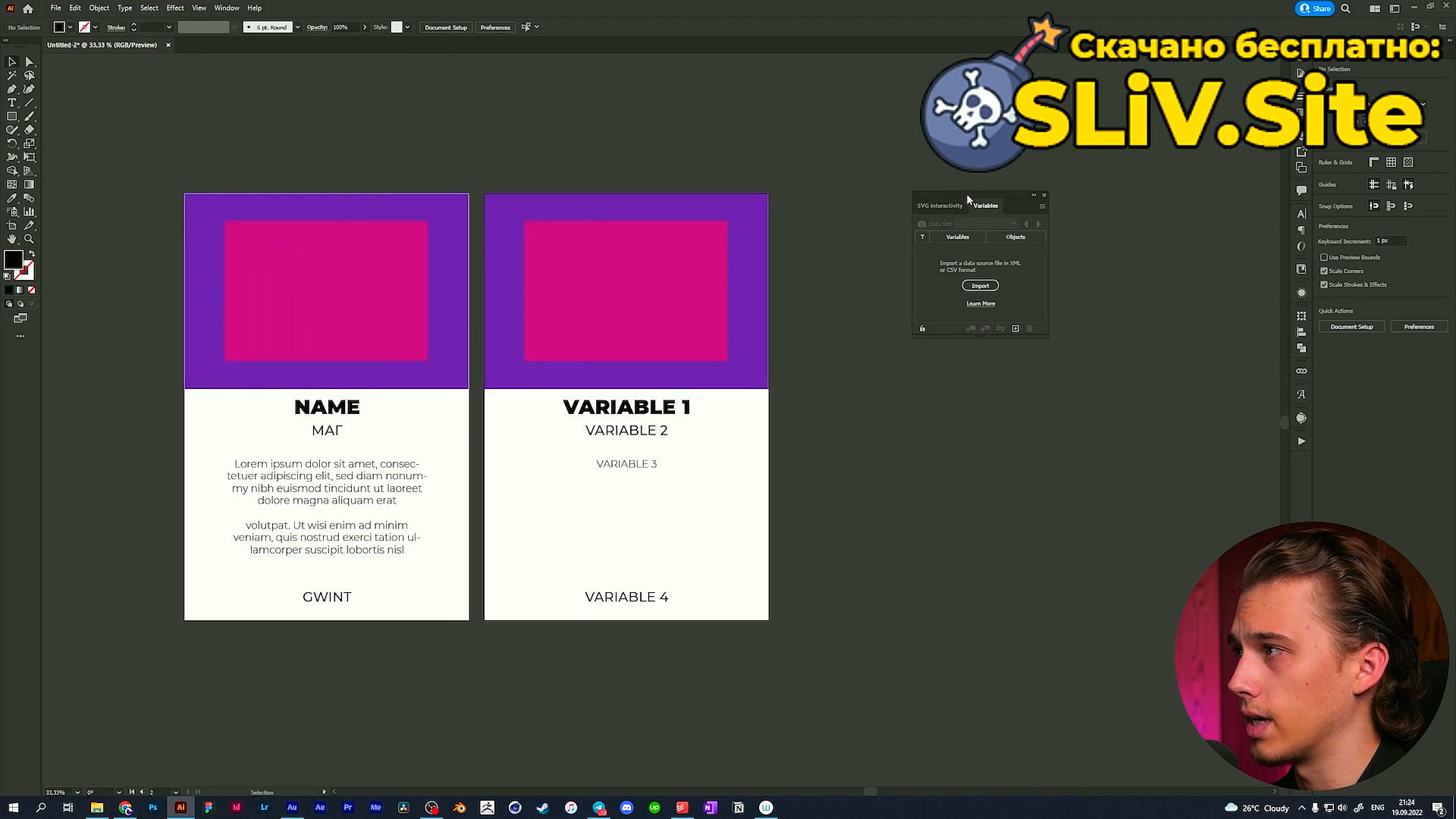The image size is (1456, 819).
Task: Select the Lasso tool
Action: [30, 76]
